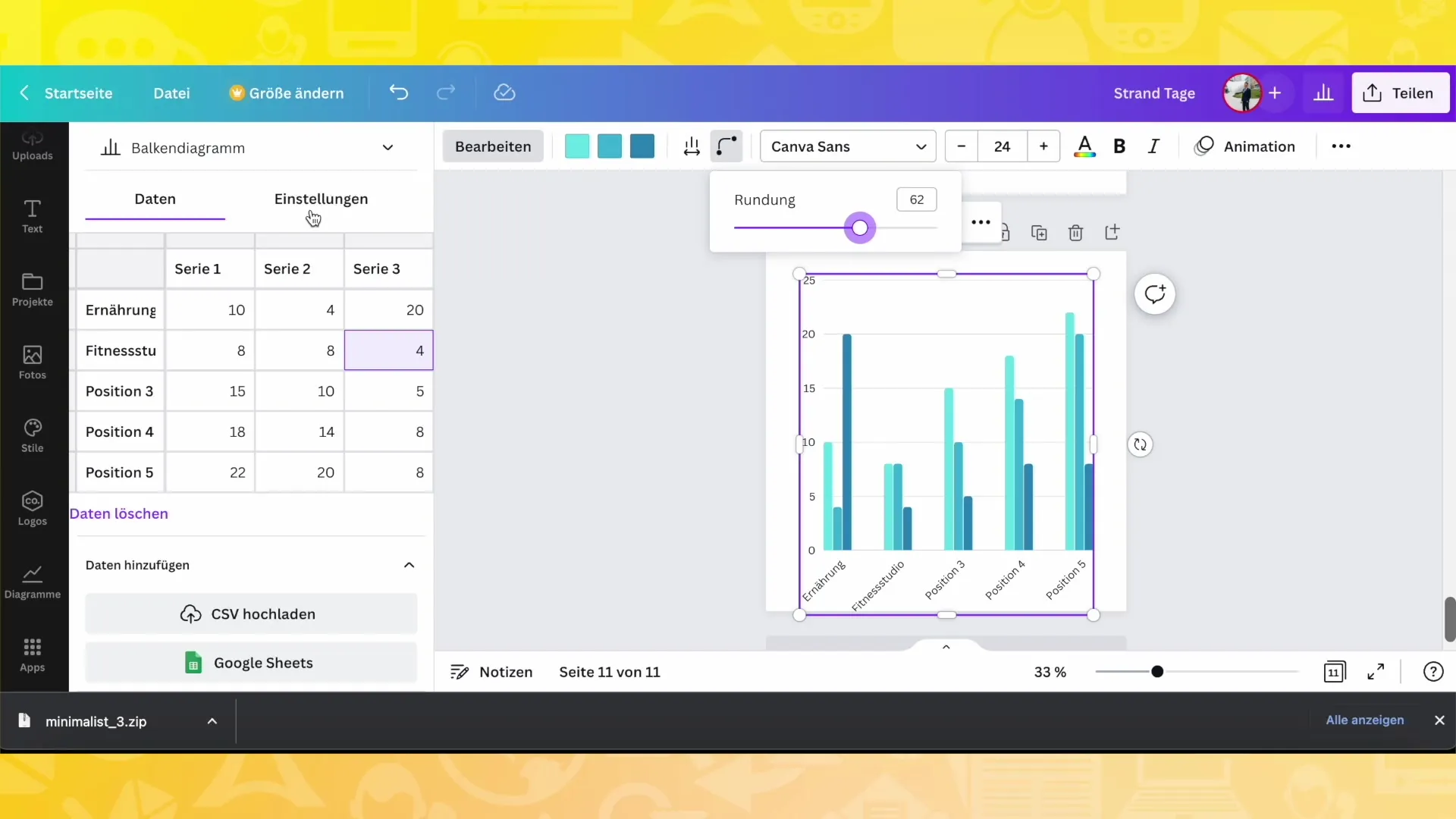Select the Ernährung Serie 3 cell with 20
Viewport: 1456px width, 819px height.
pos(388,310)
